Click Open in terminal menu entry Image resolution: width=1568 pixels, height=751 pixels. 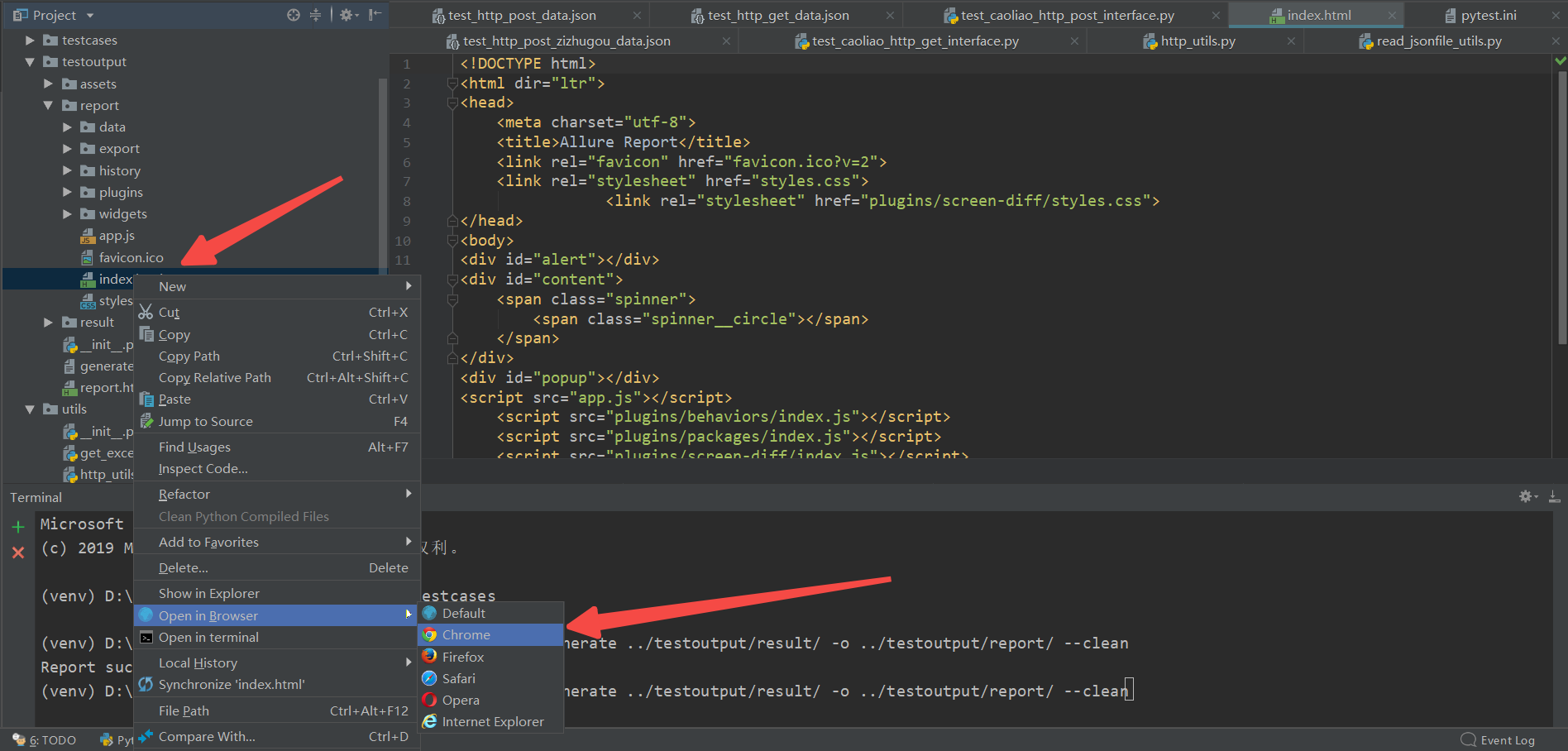(277, 637)
